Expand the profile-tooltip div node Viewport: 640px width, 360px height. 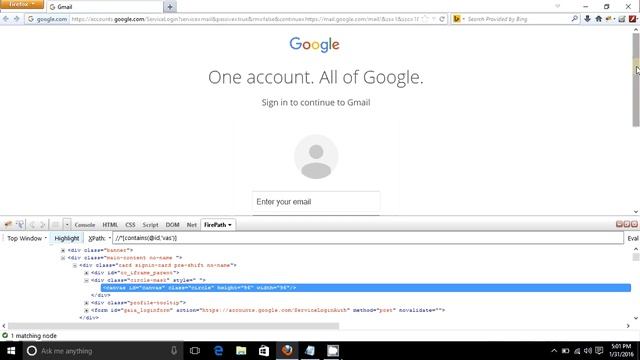tap(86, 303)
